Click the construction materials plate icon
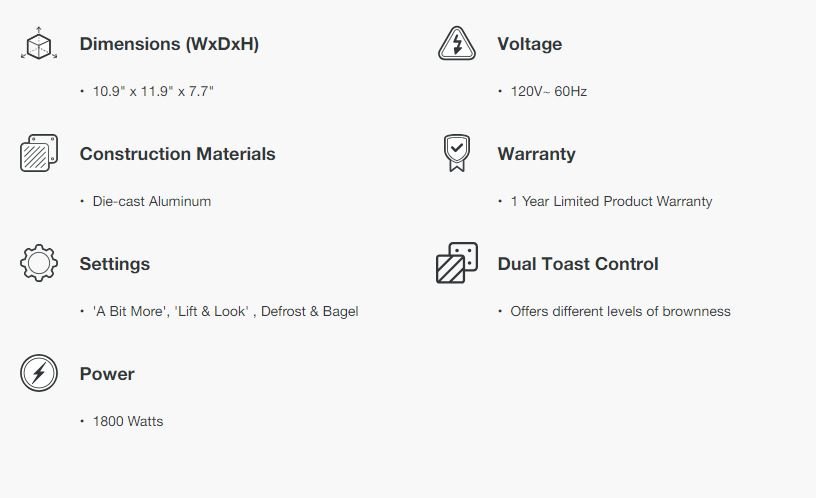This screenshot has width=816, height=498. (x=39, y=154)
